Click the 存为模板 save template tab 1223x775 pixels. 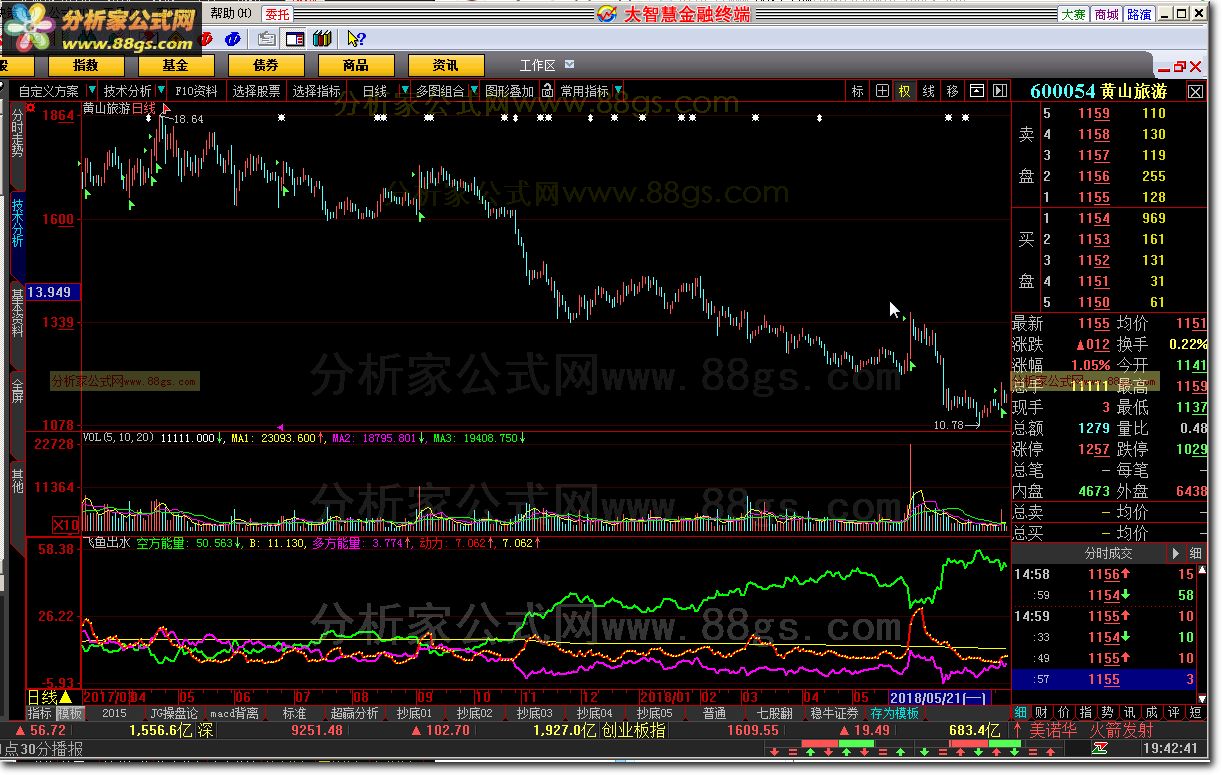coord(894,714)
